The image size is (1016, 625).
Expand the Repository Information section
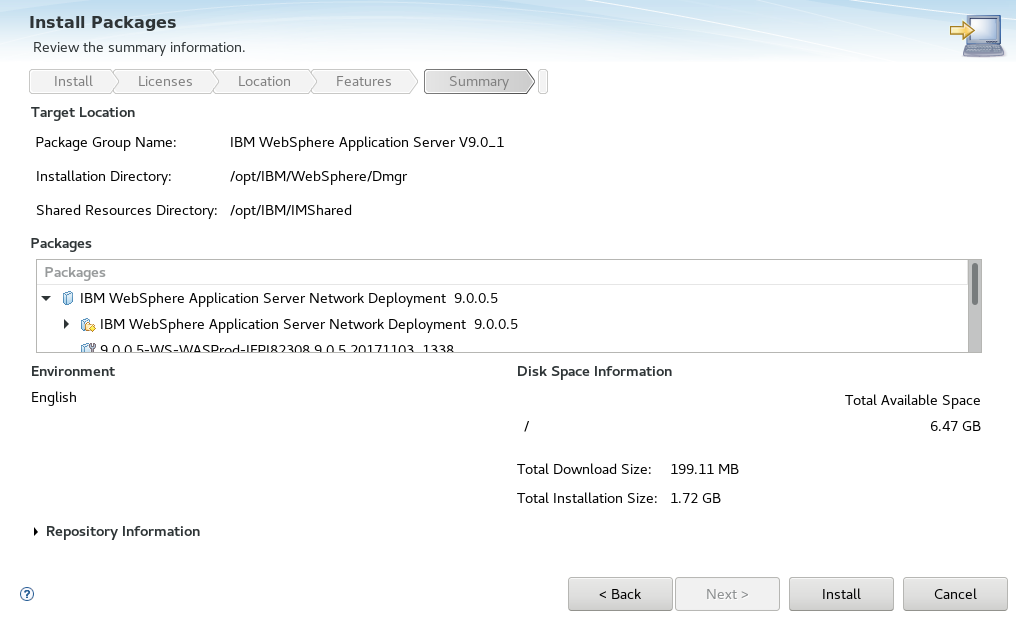pyautogui.click(x=36, y=532)
